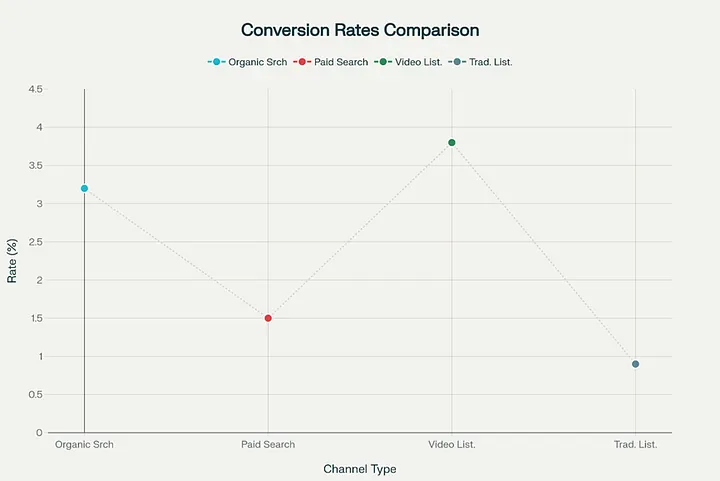Select the Video List. data point at 3.8

[x=452, y=142]
